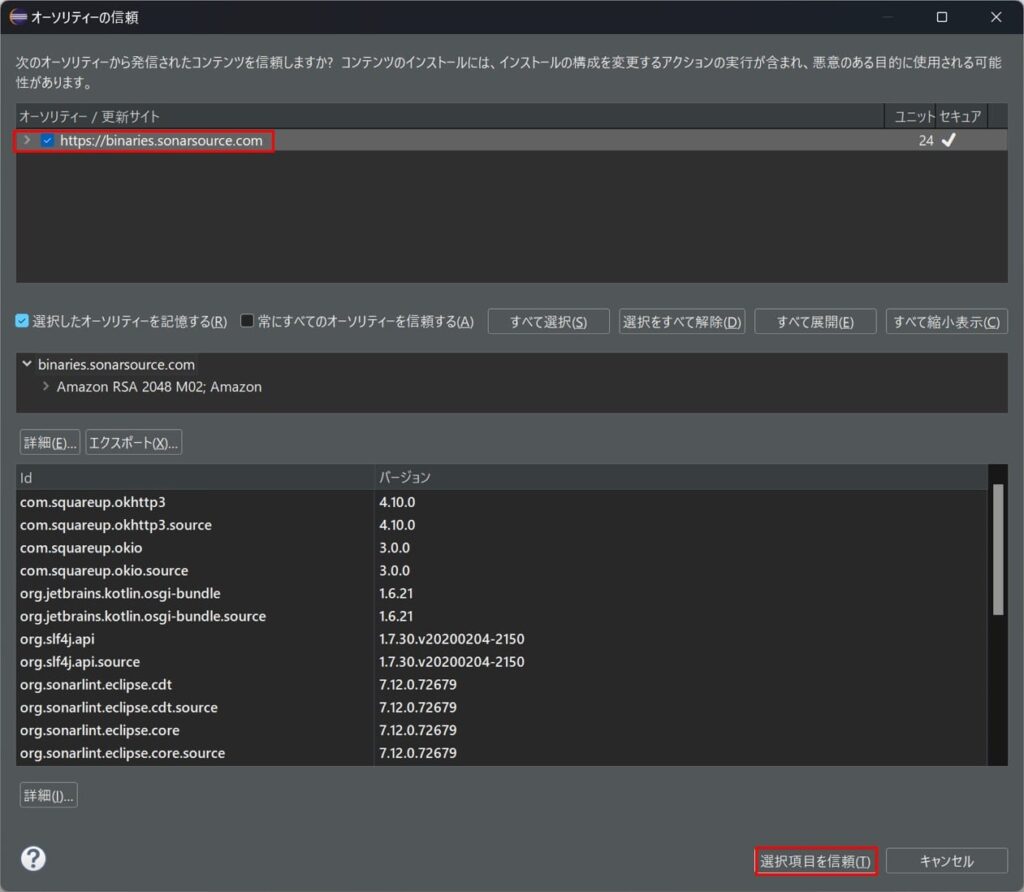Click すべて縮小表示 to collapse the view
This screenshot has height=892, width=1024.
pyautogui.click(x=945, y=321)
